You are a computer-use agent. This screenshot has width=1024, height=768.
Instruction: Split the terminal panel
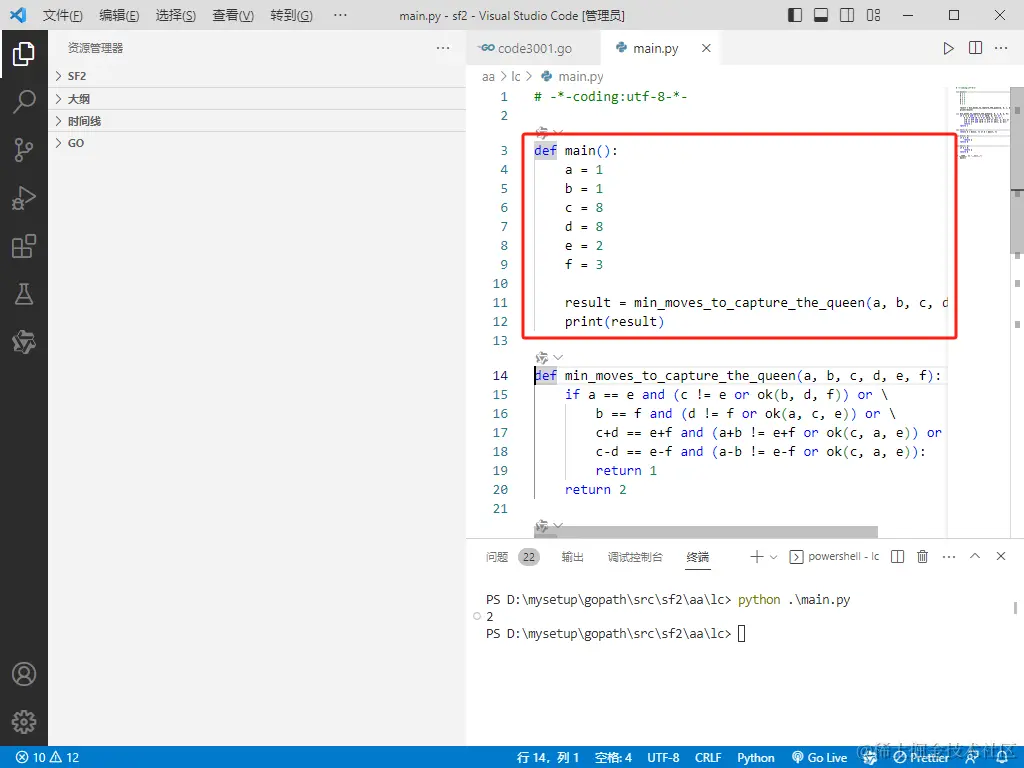(897, 556)
